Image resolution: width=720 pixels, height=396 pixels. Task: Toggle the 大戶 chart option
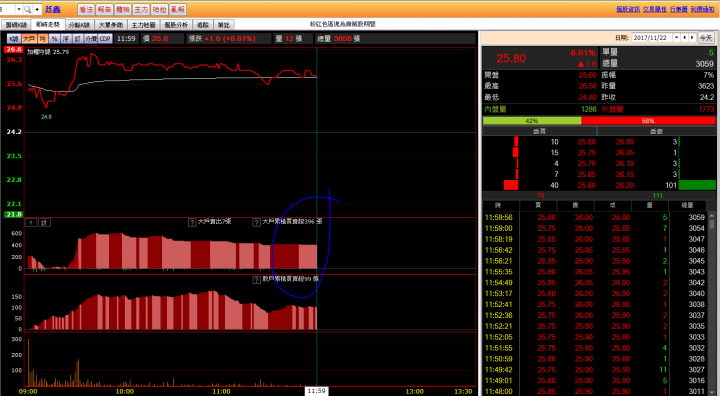coord(29,39)
